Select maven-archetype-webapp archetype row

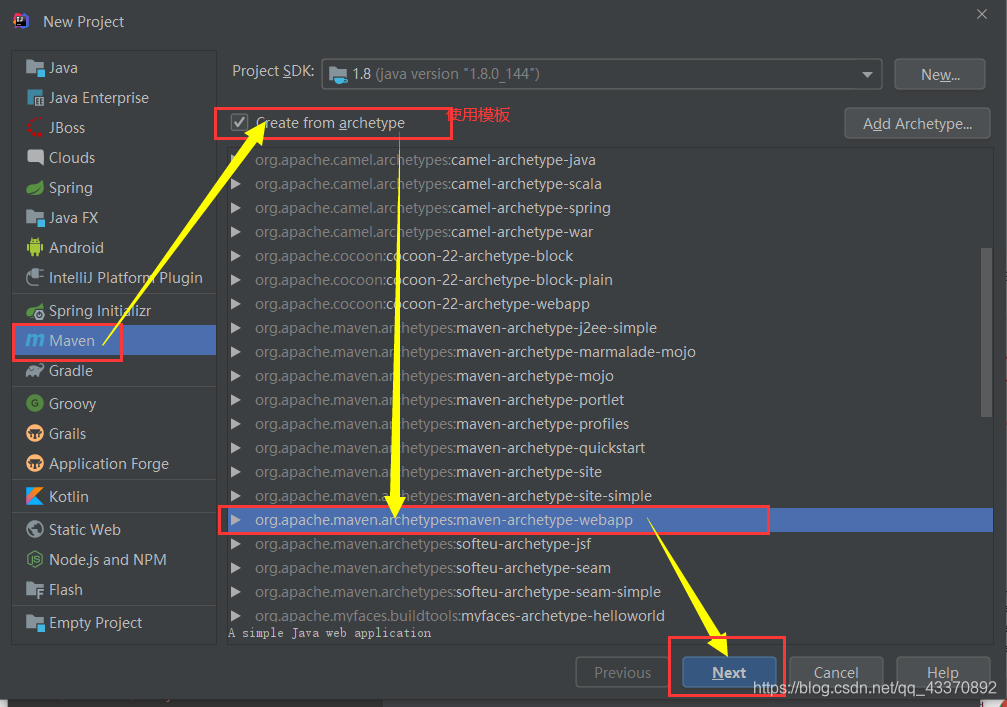click(610, 519)
